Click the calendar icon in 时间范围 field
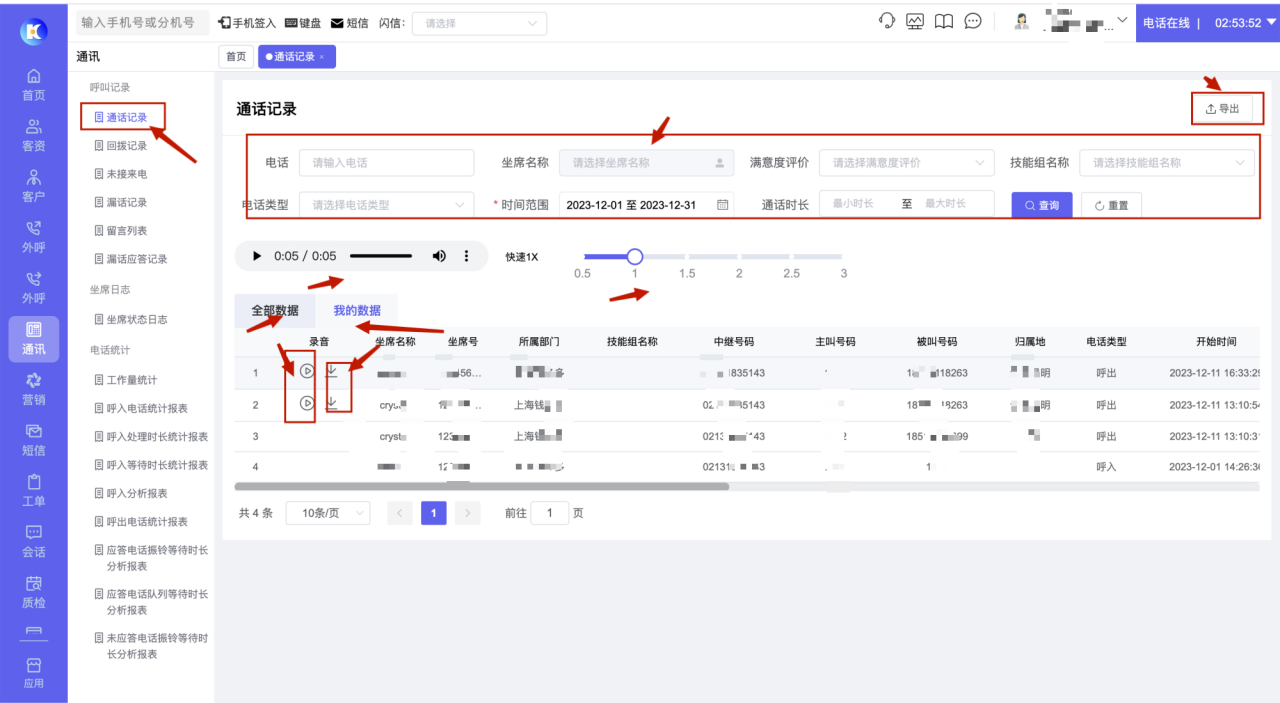 [x=723, y=204]
